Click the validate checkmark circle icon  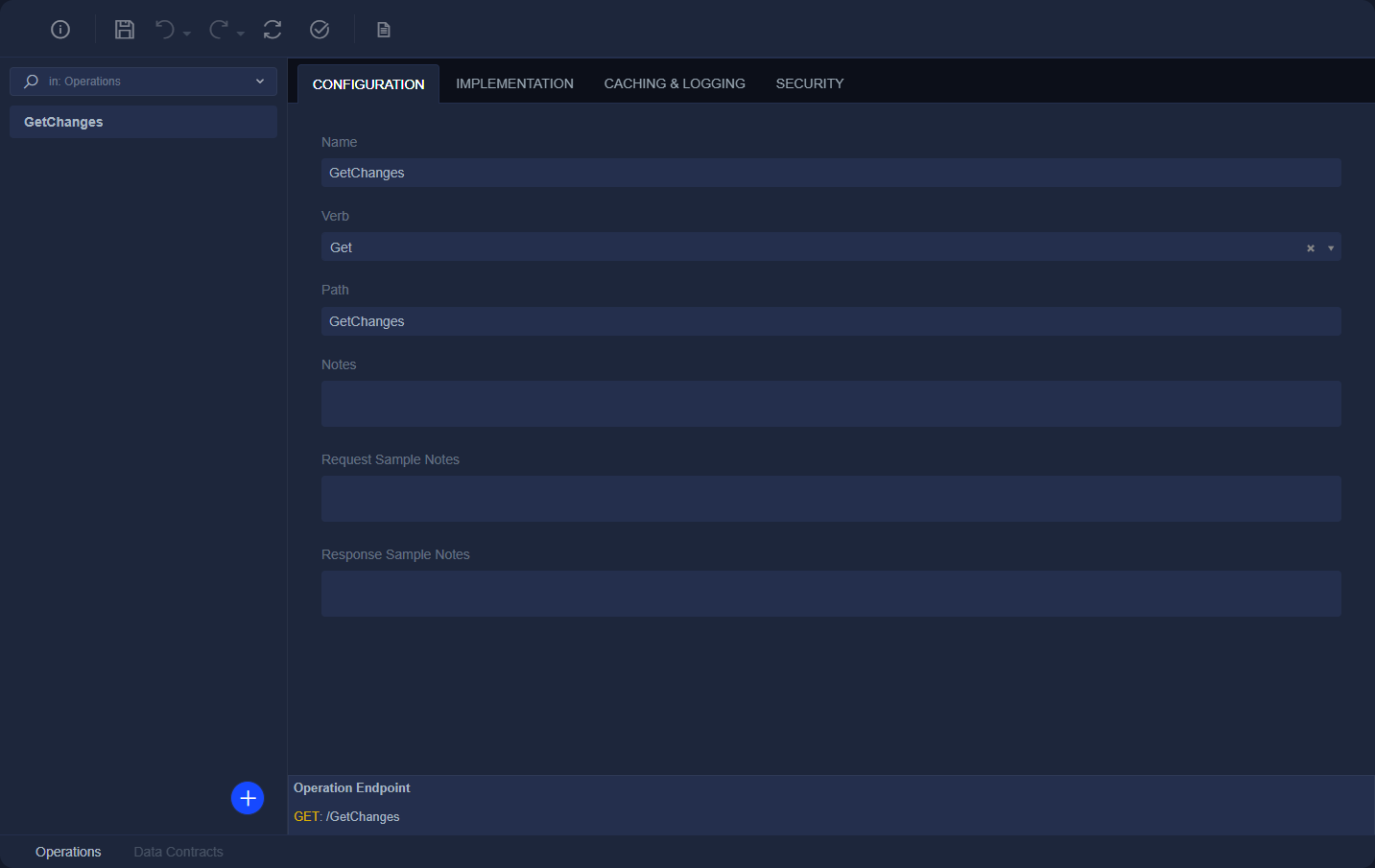pos(320,30)
